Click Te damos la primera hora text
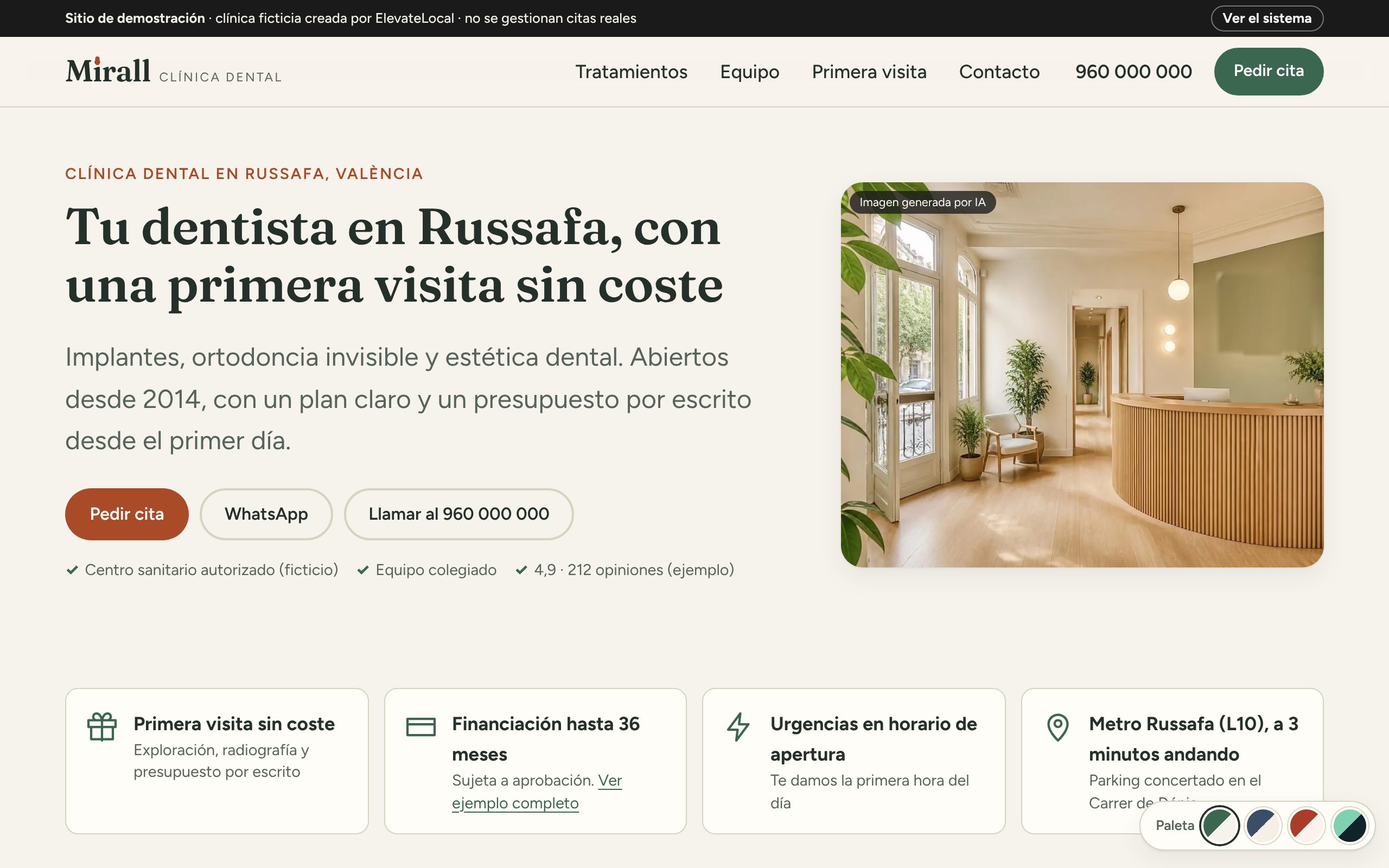 coord(870,792)
